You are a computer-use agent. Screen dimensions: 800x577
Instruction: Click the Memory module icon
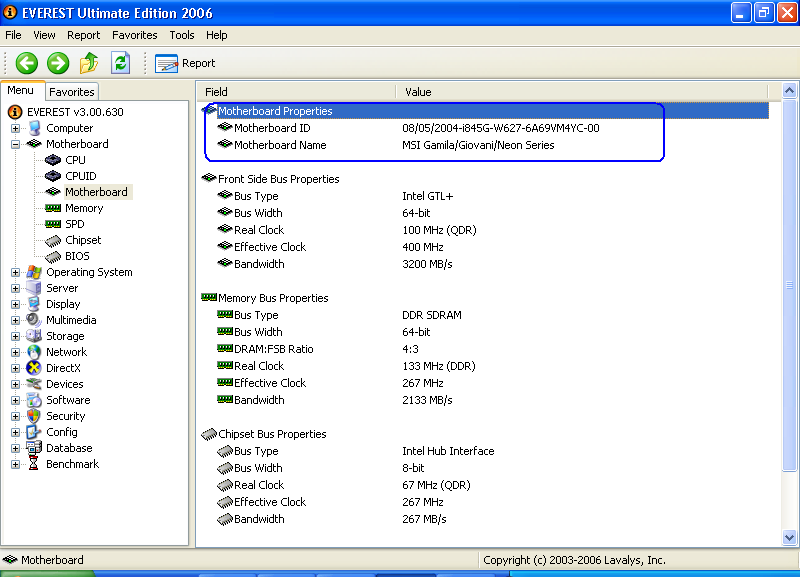(53, 208)
